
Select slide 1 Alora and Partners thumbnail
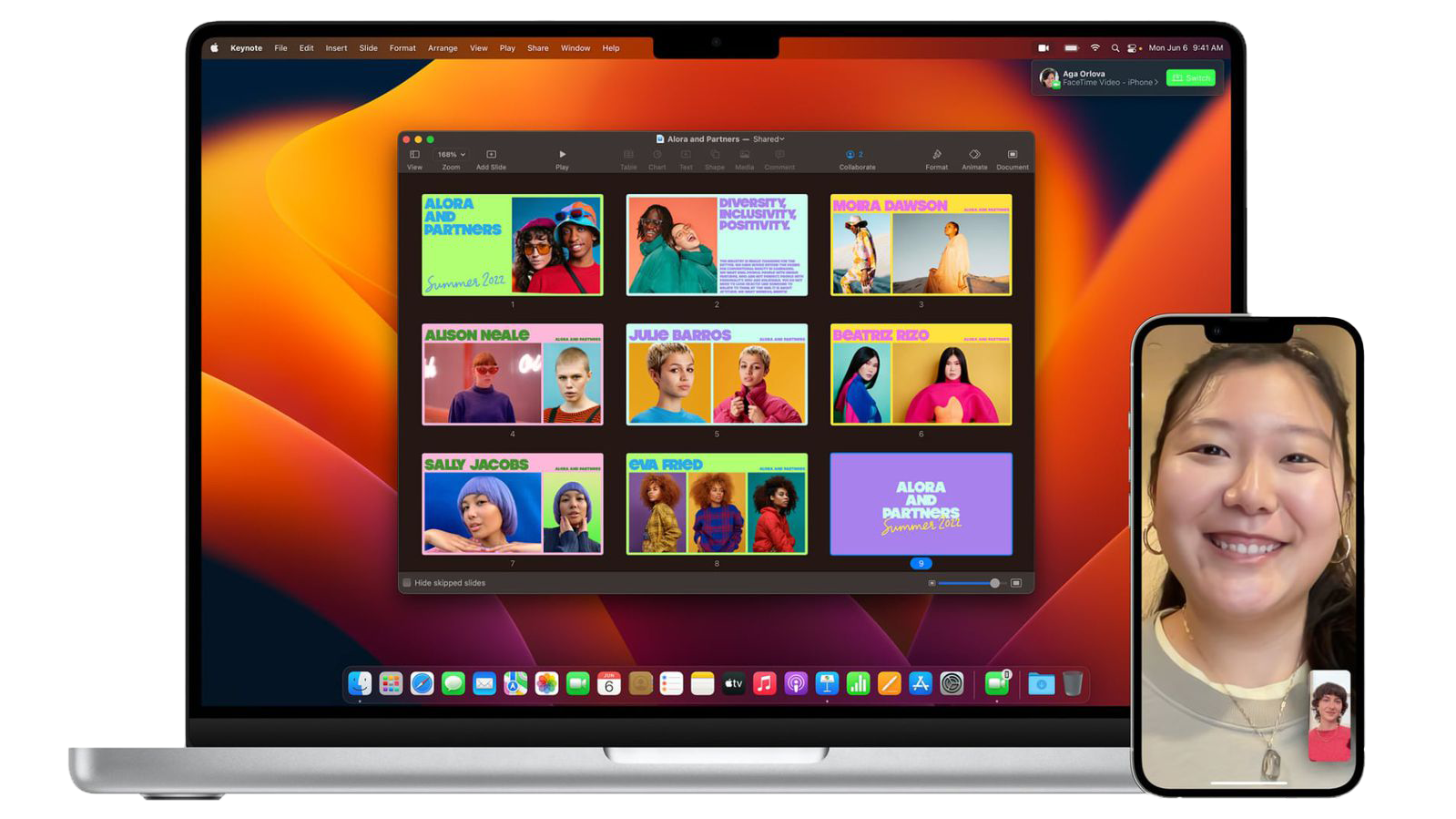[512, 244]
